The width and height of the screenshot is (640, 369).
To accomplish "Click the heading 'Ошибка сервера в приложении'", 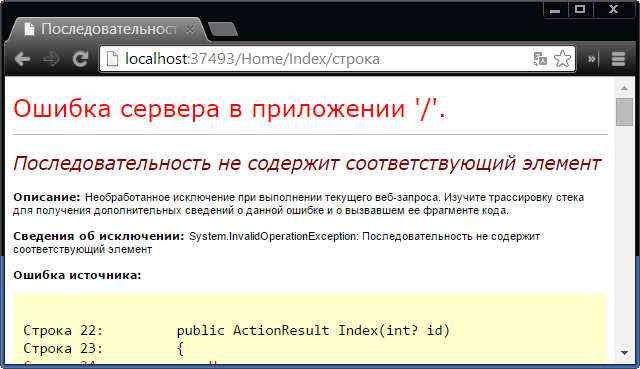I will tap(229, 109).
